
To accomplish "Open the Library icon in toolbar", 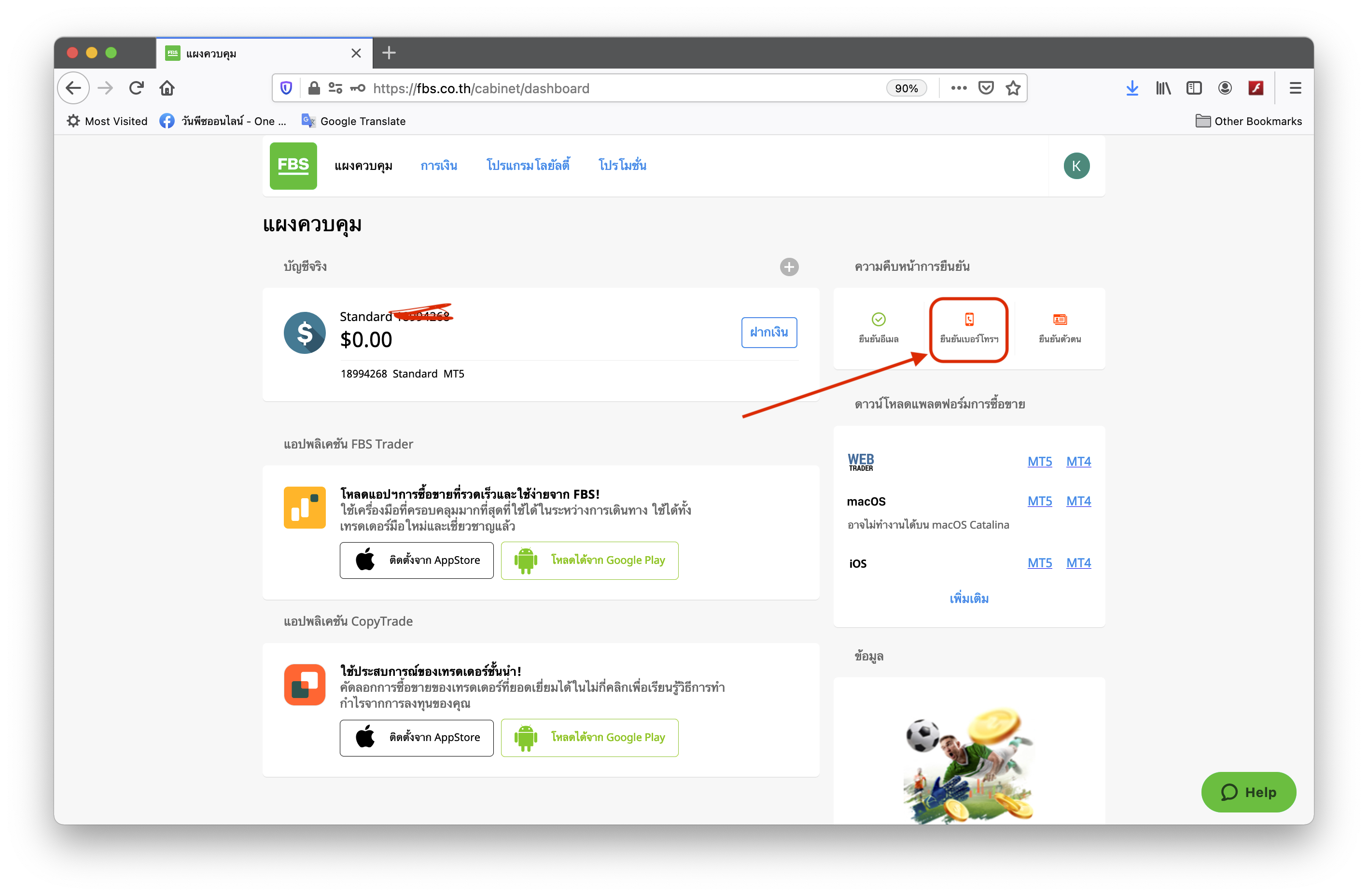I will pyautogui.click(x=1163, y=88).
